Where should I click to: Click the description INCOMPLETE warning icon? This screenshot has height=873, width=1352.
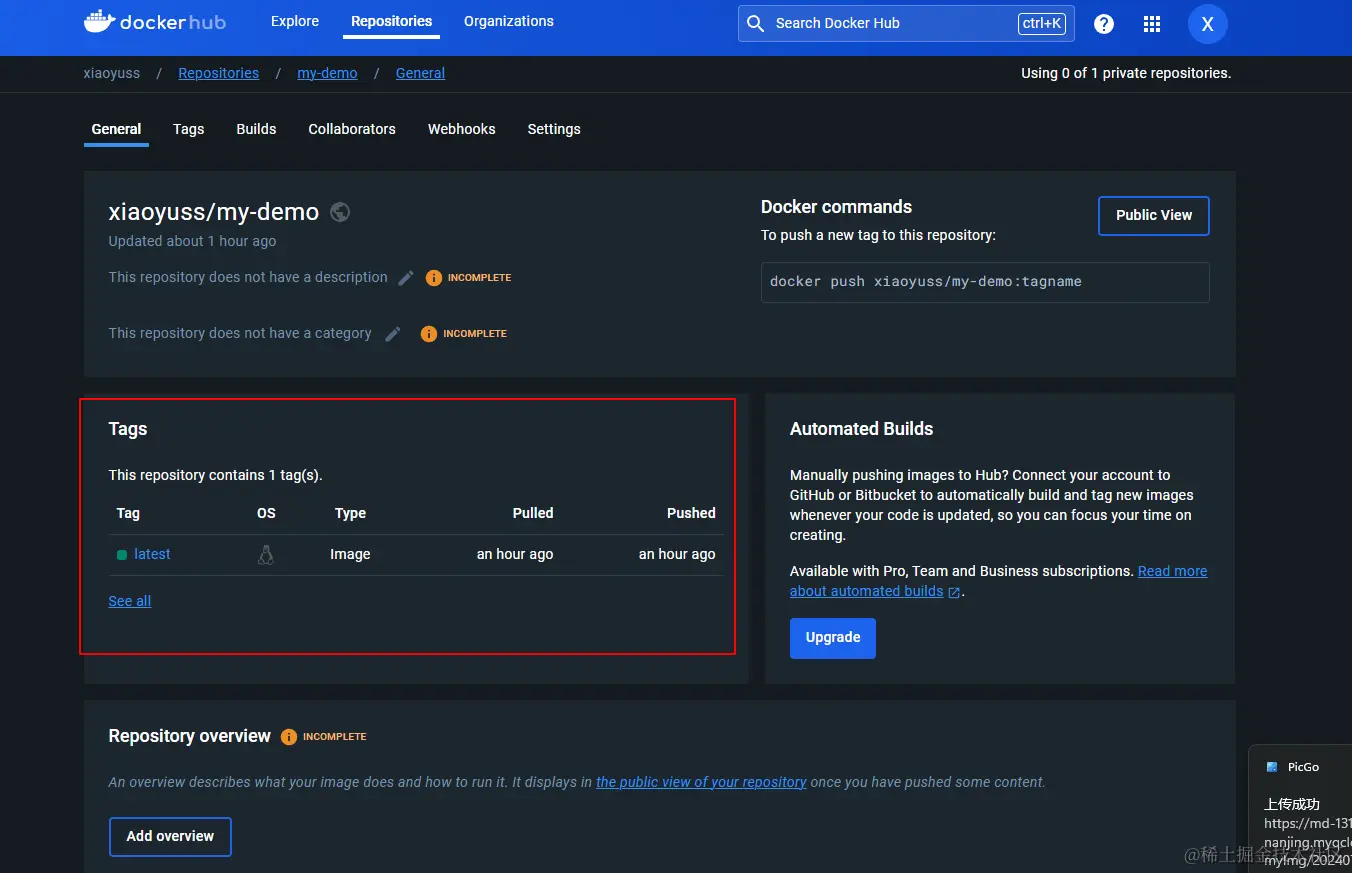pyautogui.click(x=434, y=278)
